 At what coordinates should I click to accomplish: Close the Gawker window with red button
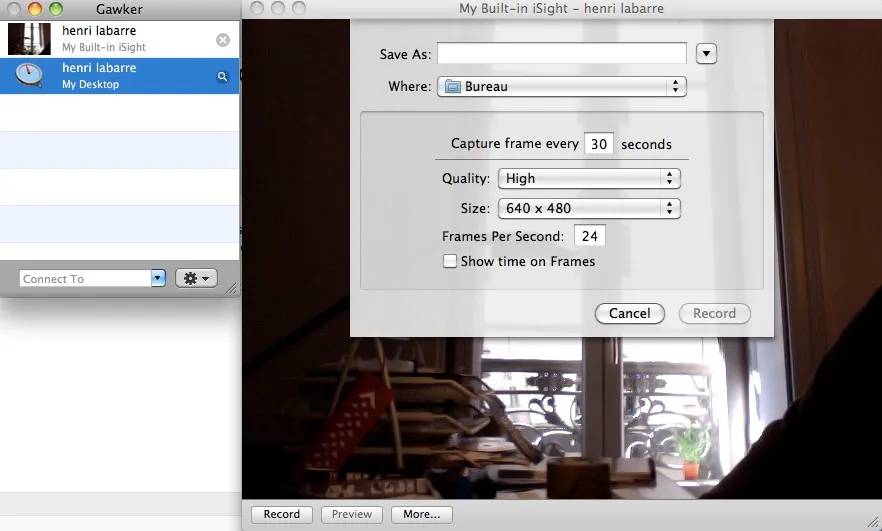pos(14,8)
